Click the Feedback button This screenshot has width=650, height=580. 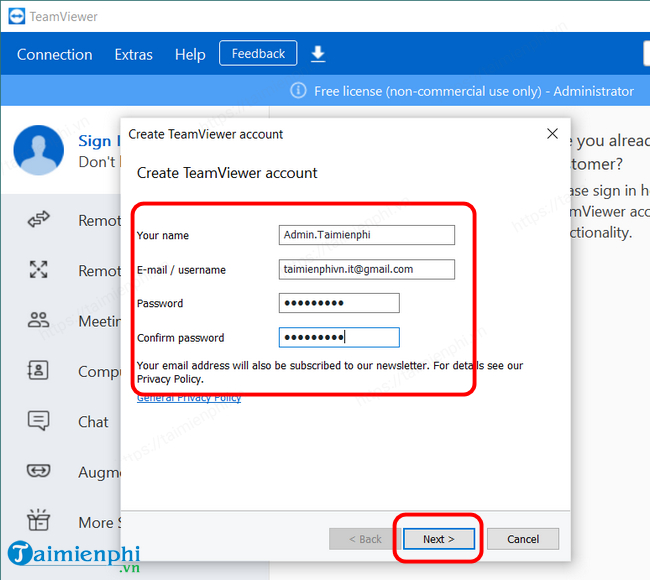tap(258, 53)
